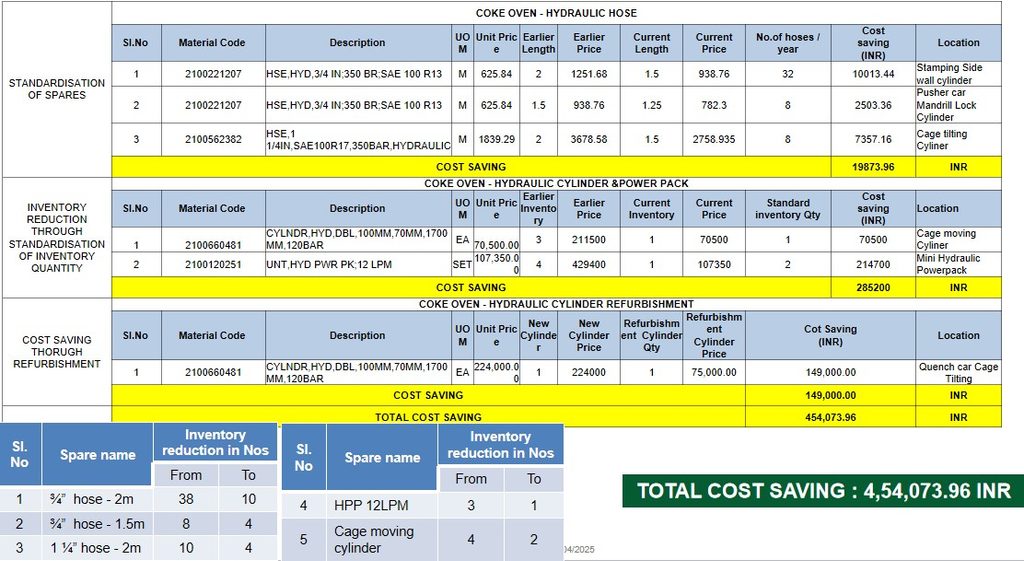Viewport: 1024px width, 561px height.
Task: Select the cost saving value 2503.36
Action: [x=873, y=105]
